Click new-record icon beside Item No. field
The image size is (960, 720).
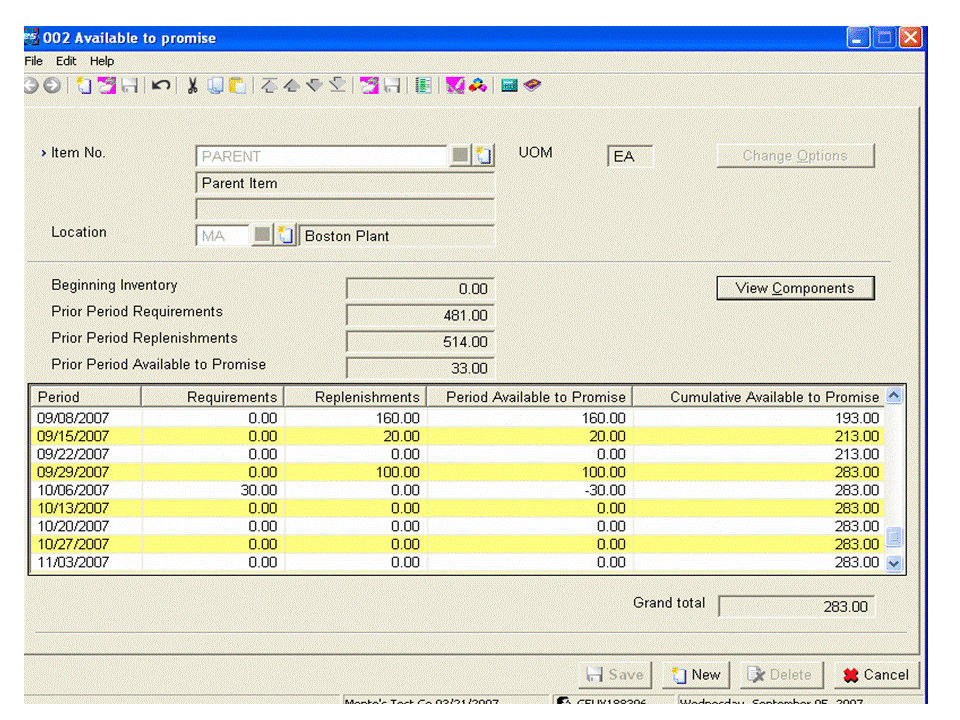[x=485, y=156]
